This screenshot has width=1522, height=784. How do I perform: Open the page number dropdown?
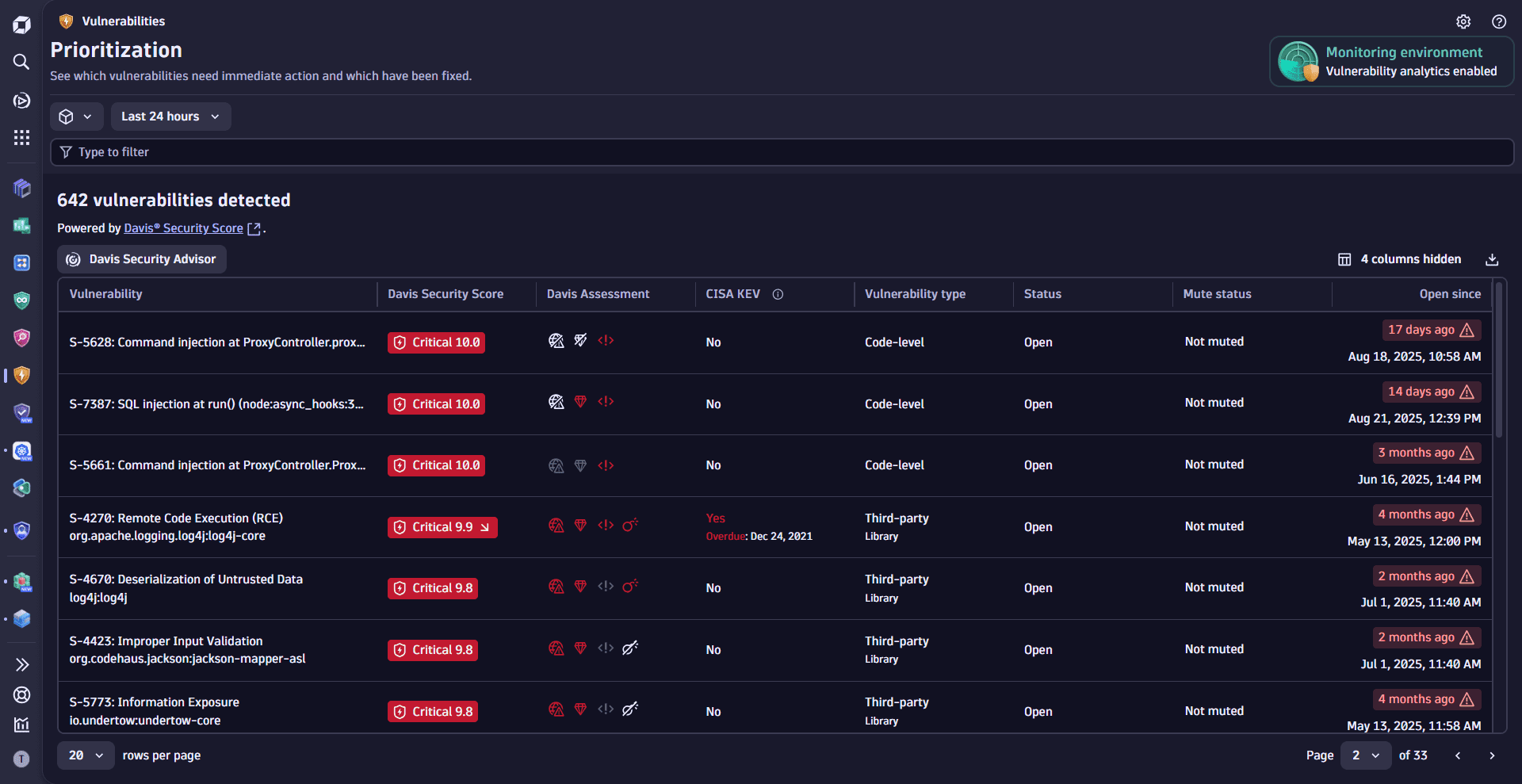pyautogui.click(x=1366, y=755)
